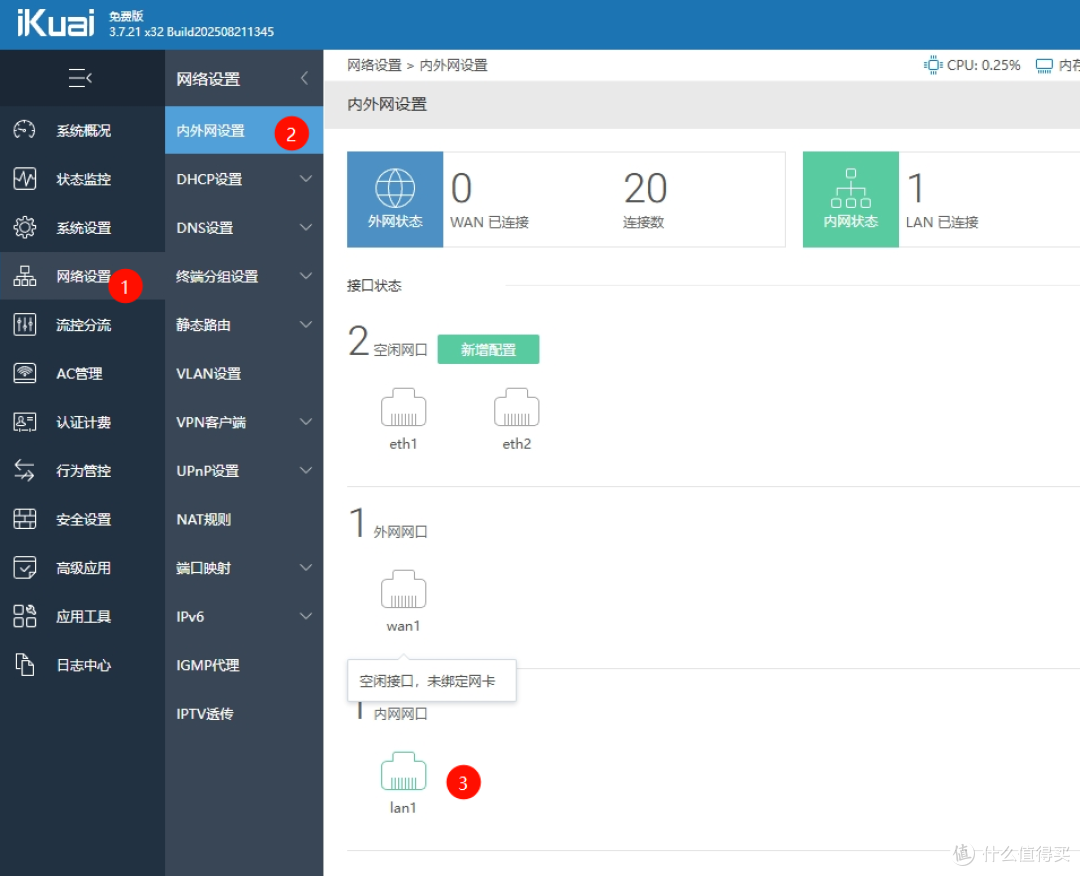
Task: Click the 内外网设置 page title
Action: click(387, 104)
